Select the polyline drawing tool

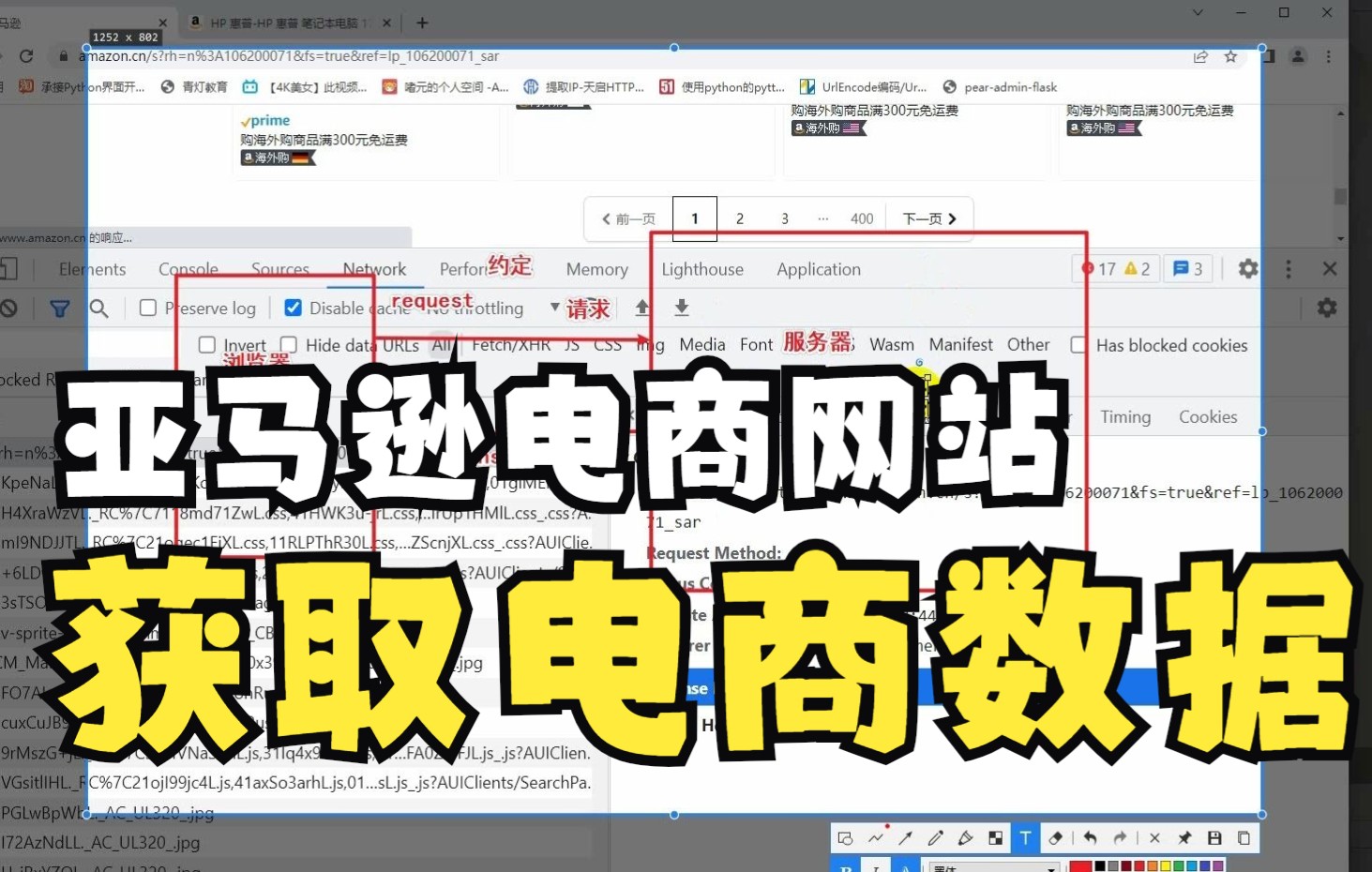click(876, 838)
